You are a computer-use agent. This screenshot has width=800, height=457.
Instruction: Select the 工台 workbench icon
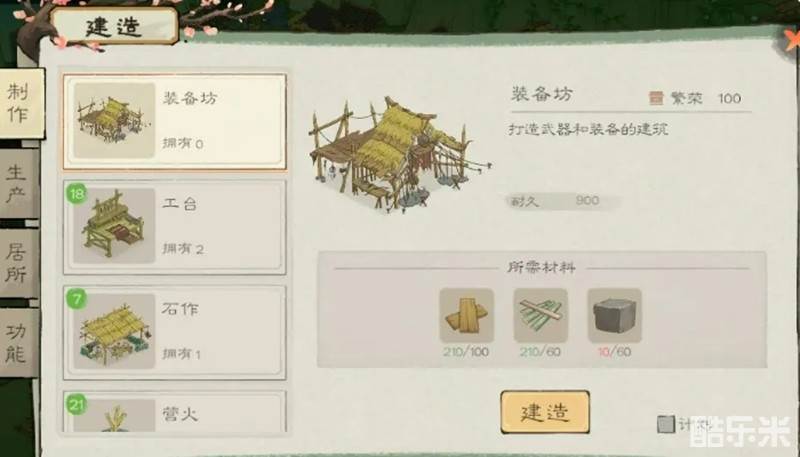(x=114, y=225)
